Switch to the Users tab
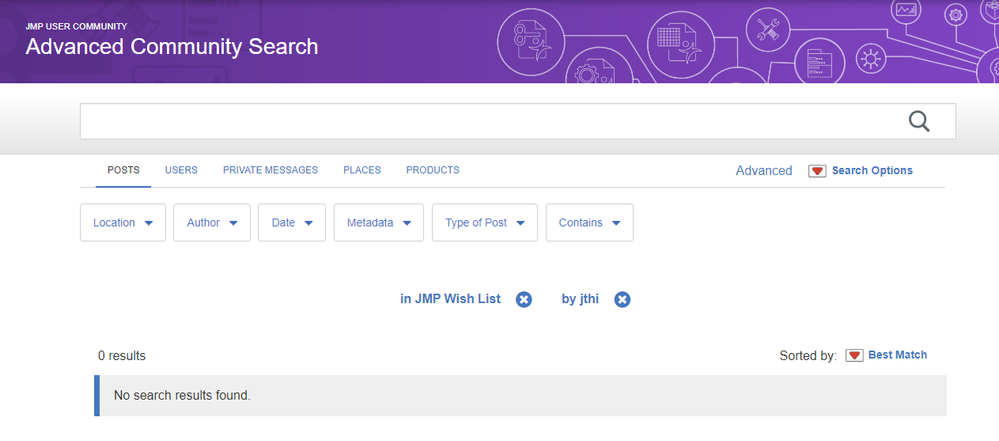Viewport: 999px width, 441px height. pyautogui.click(x=181, y=170)
